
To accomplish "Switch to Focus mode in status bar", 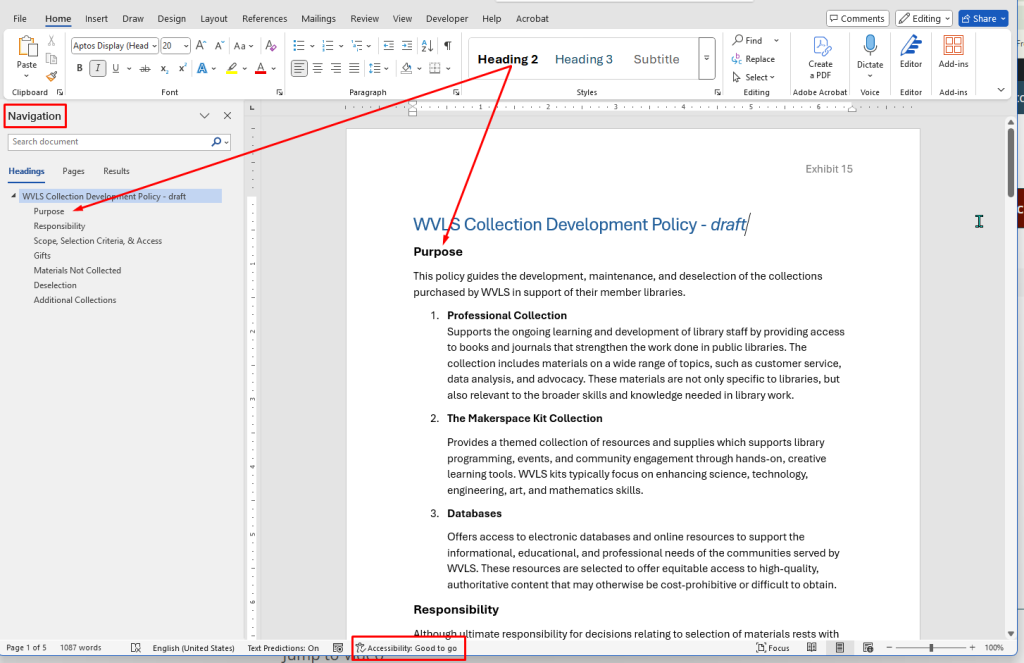I will pos(773,648).
